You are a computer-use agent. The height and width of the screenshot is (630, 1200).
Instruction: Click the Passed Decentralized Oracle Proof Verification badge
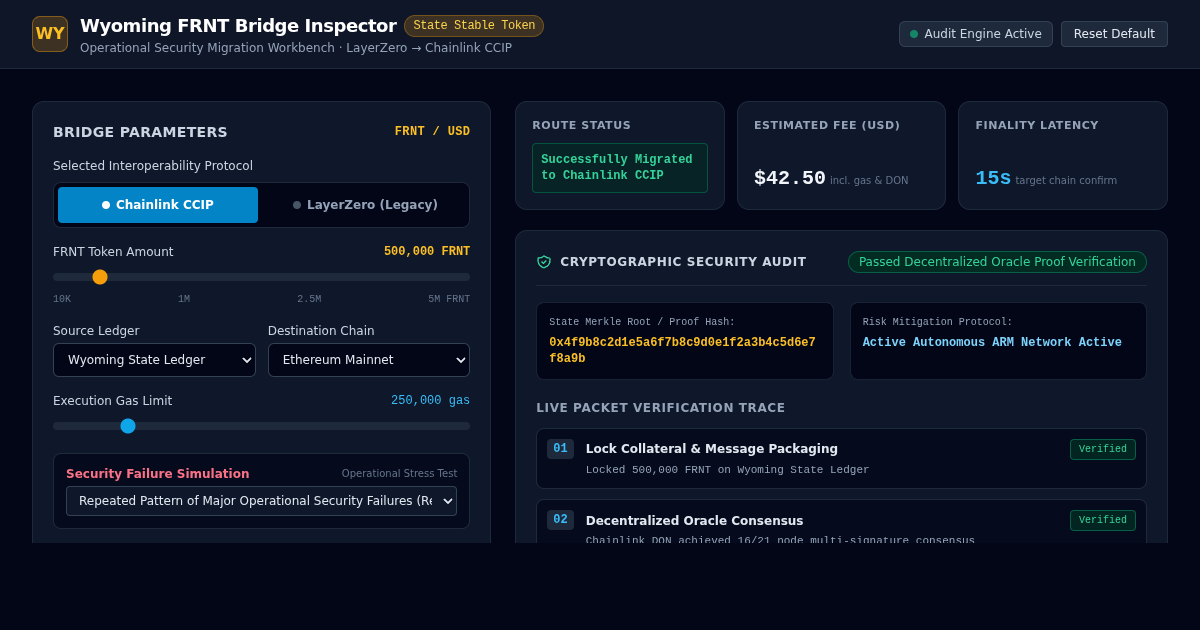click(997, 262)
